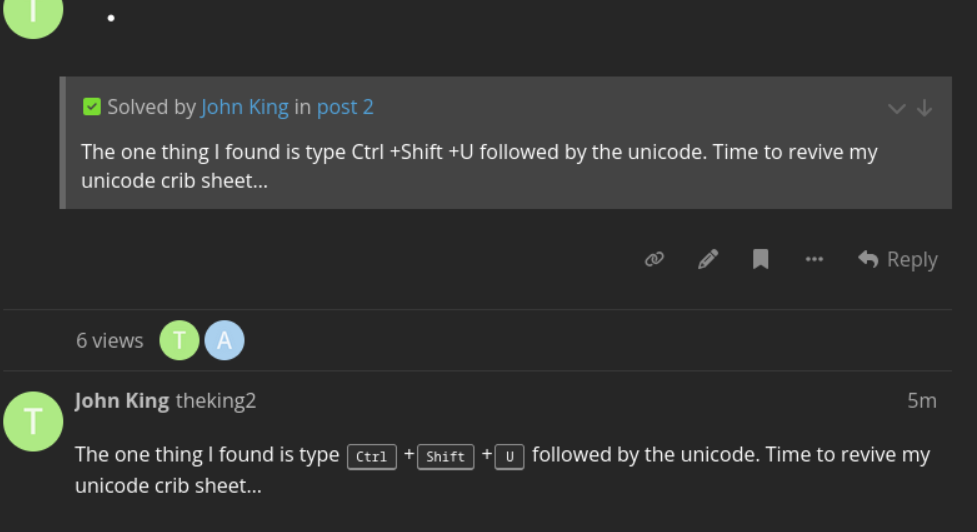This screenshot has width=977, height=532.
Task: Click the pencil edit post icon
Action: pos(708,260)
